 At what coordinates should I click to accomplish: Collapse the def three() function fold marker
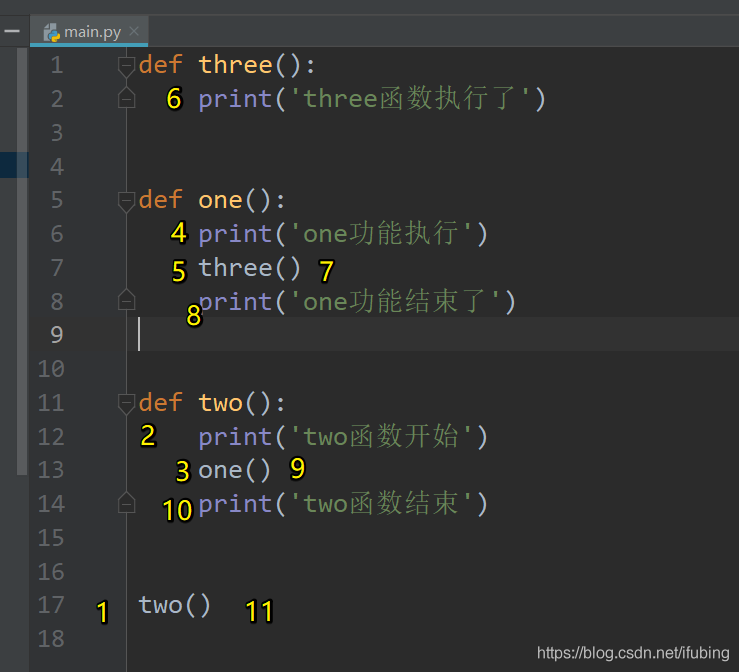pos(126,66)
